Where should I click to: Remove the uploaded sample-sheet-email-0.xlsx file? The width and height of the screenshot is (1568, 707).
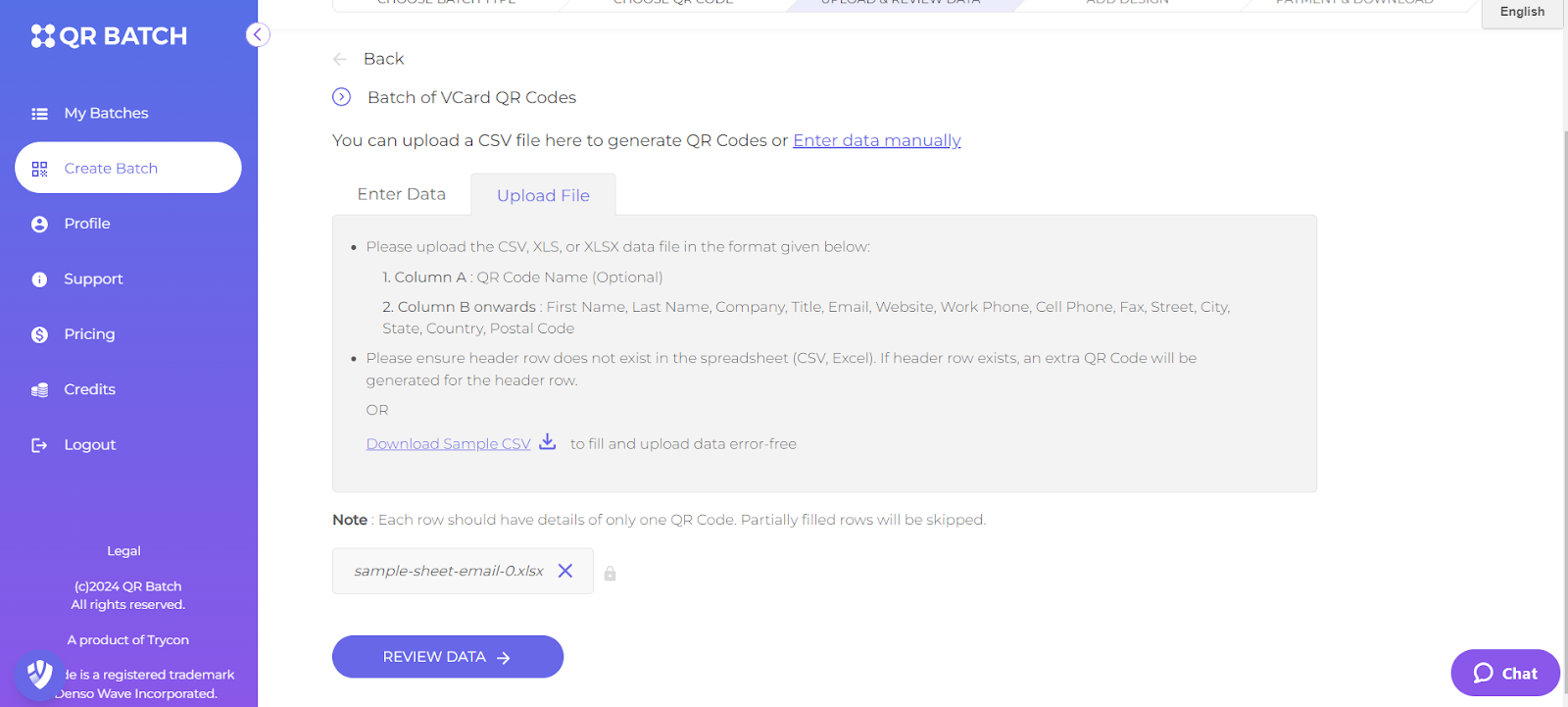tap(565, 571)
